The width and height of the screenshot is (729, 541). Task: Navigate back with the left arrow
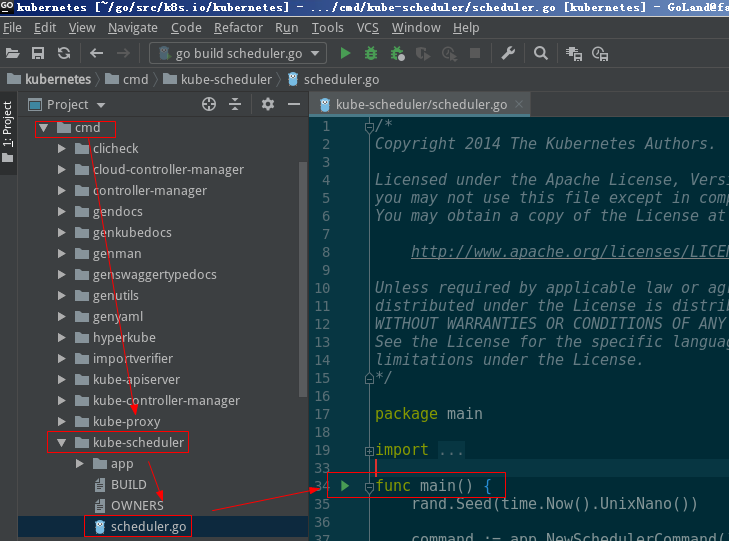[x=96, y=53]
